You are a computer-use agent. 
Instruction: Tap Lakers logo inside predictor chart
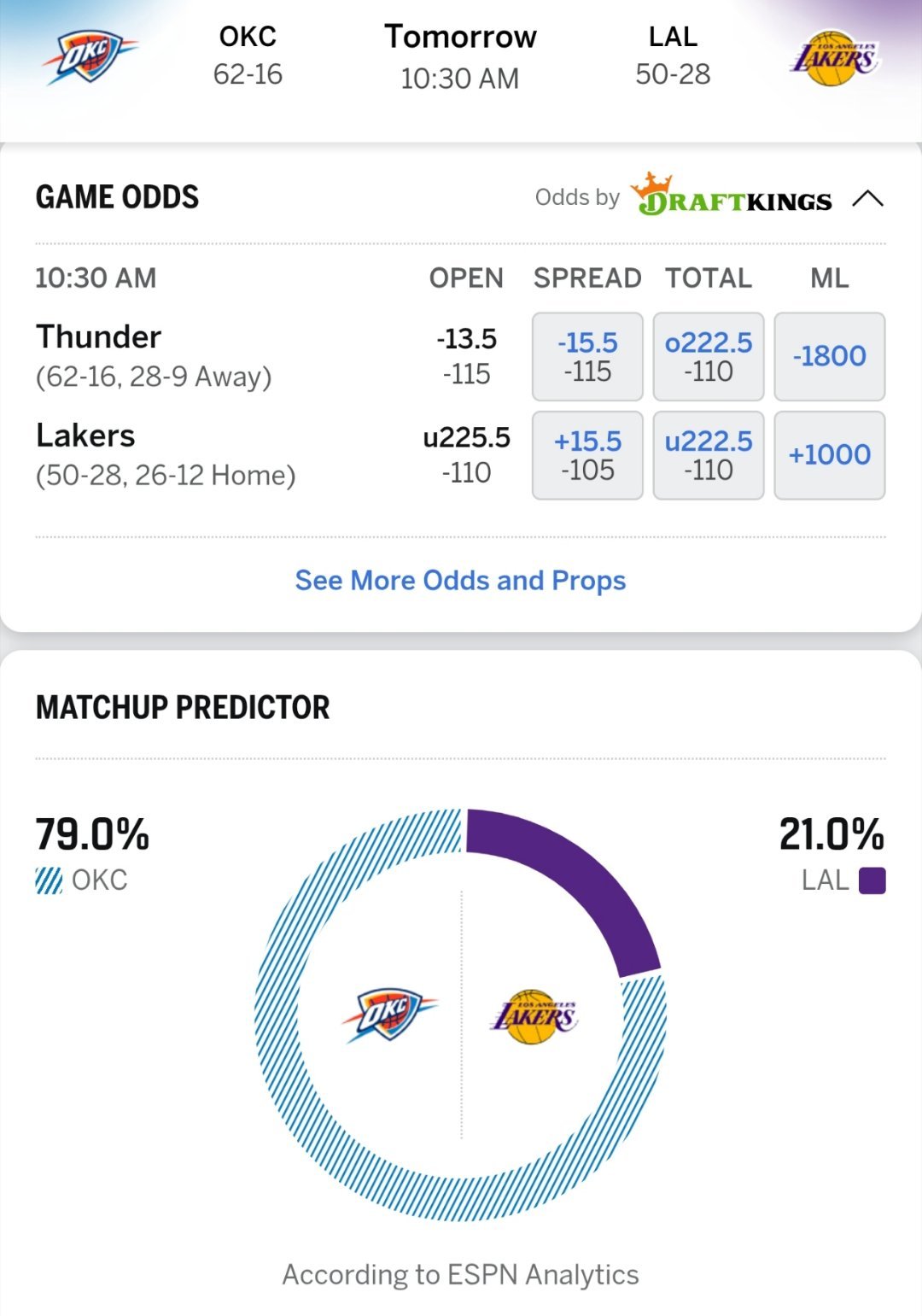pos(534,1016)
